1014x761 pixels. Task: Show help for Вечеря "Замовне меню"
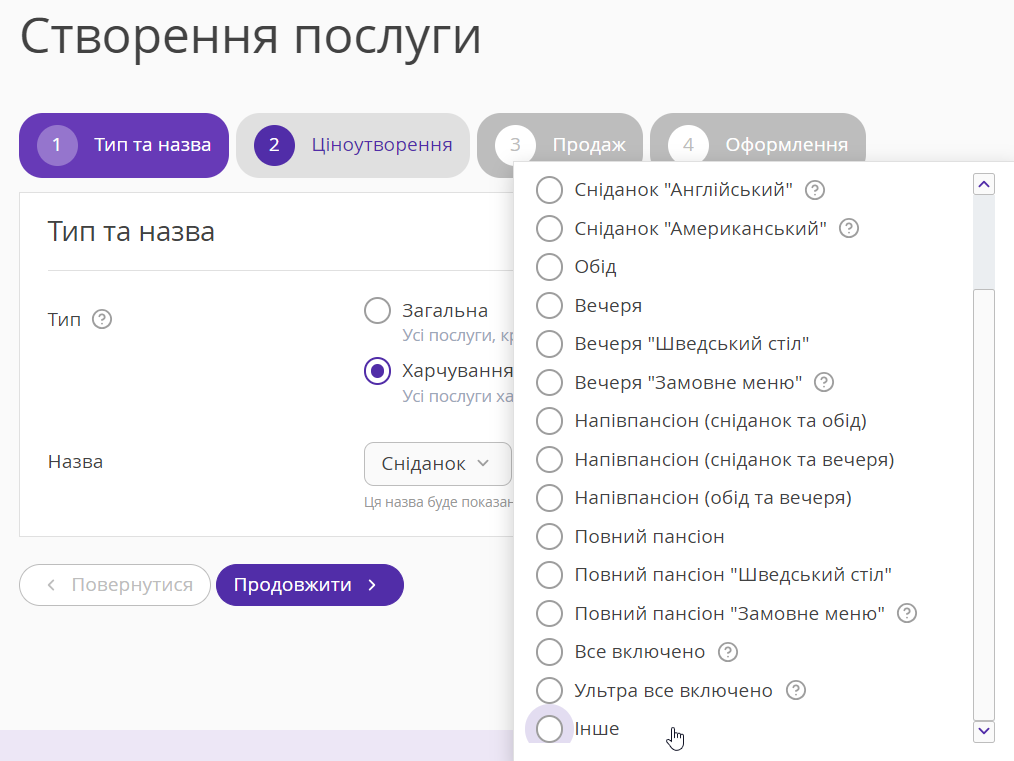[823, 382]
